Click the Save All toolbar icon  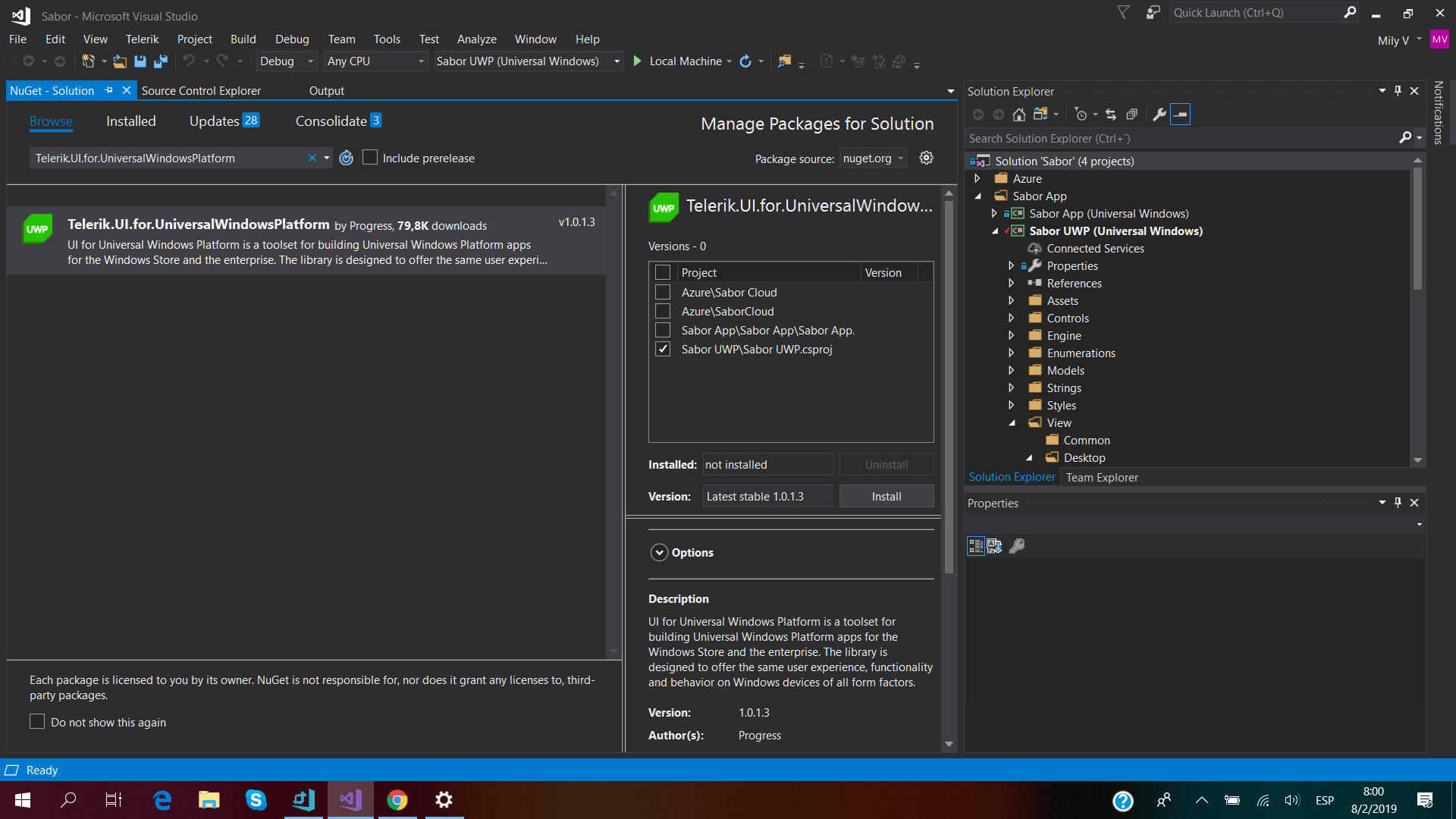click(x=161, y=61)
